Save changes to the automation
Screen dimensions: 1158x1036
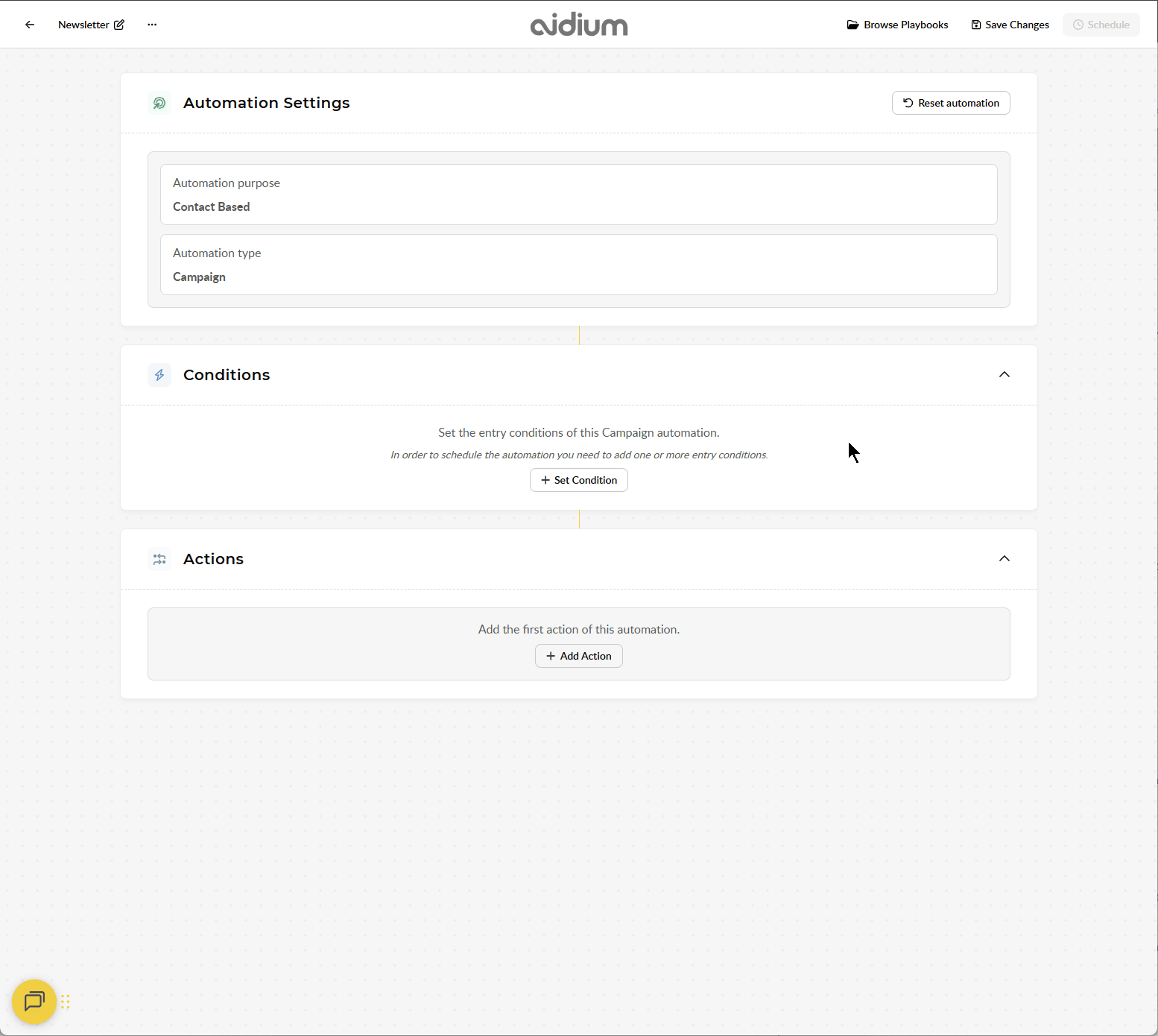click(x=1010, y=25)
